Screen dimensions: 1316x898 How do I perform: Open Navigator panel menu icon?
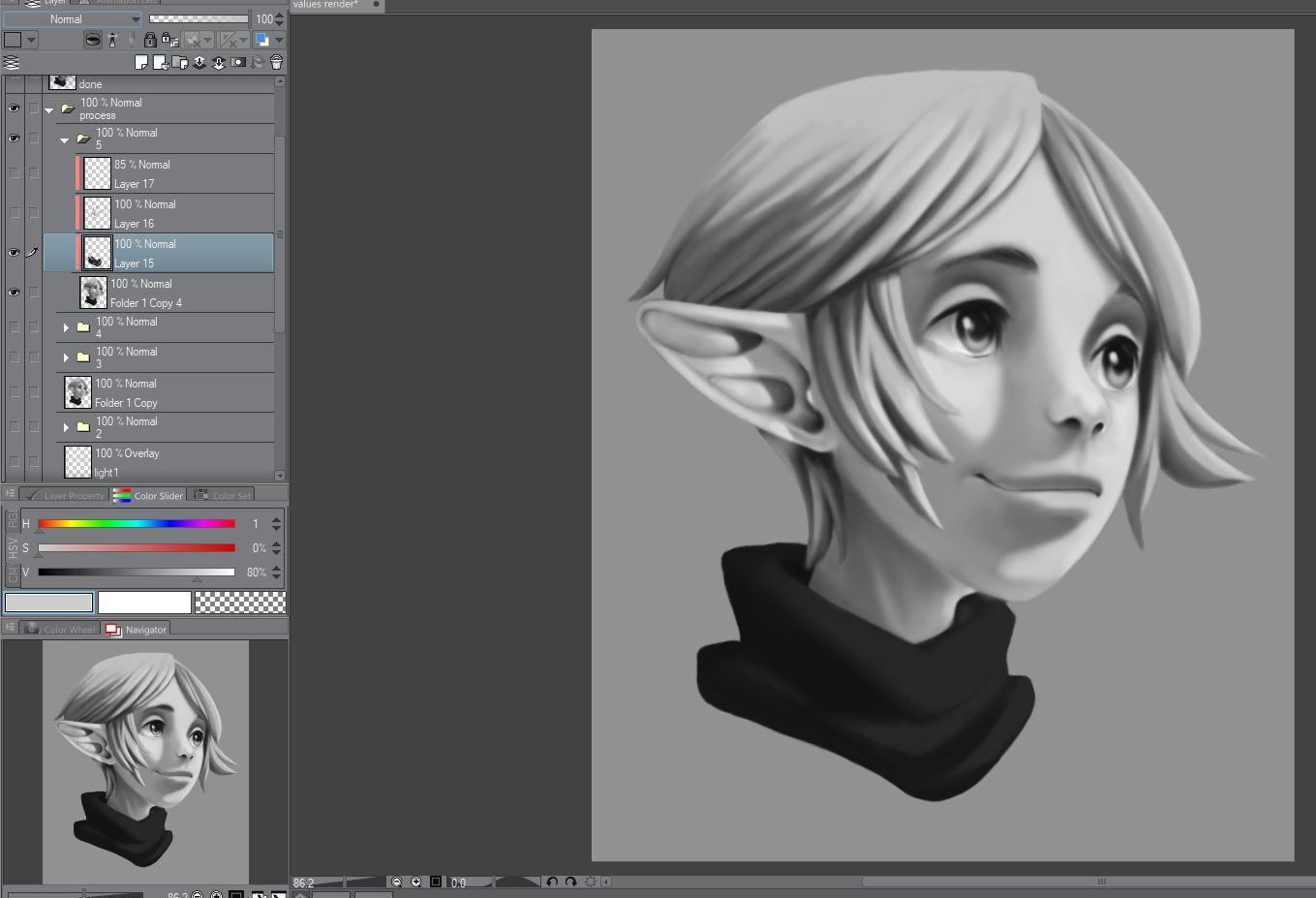pos(10,628)
